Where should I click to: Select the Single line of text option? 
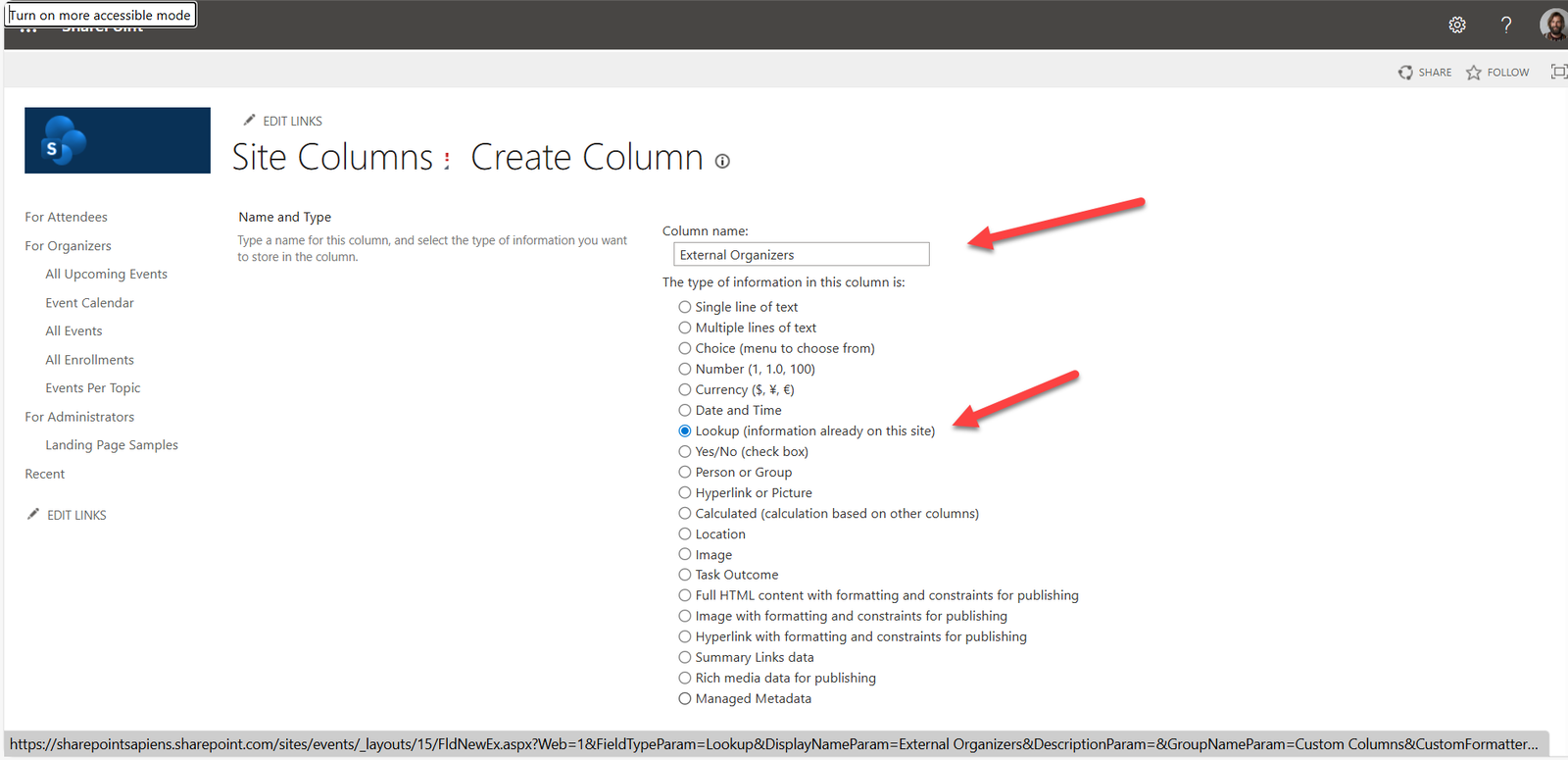[x=685, y=307]
